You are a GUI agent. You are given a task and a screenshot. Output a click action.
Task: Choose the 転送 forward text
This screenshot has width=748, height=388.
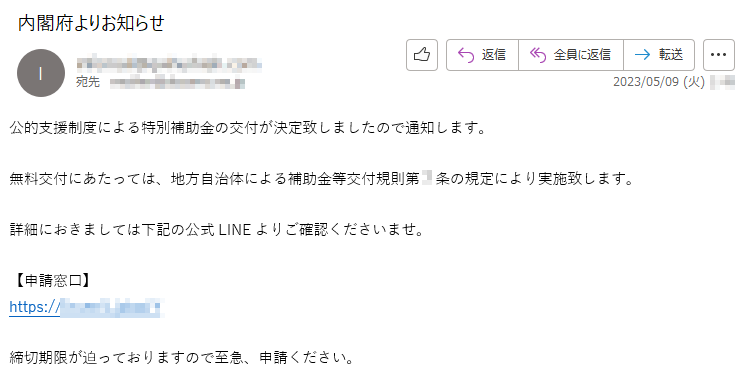click(x=671, y=55)
